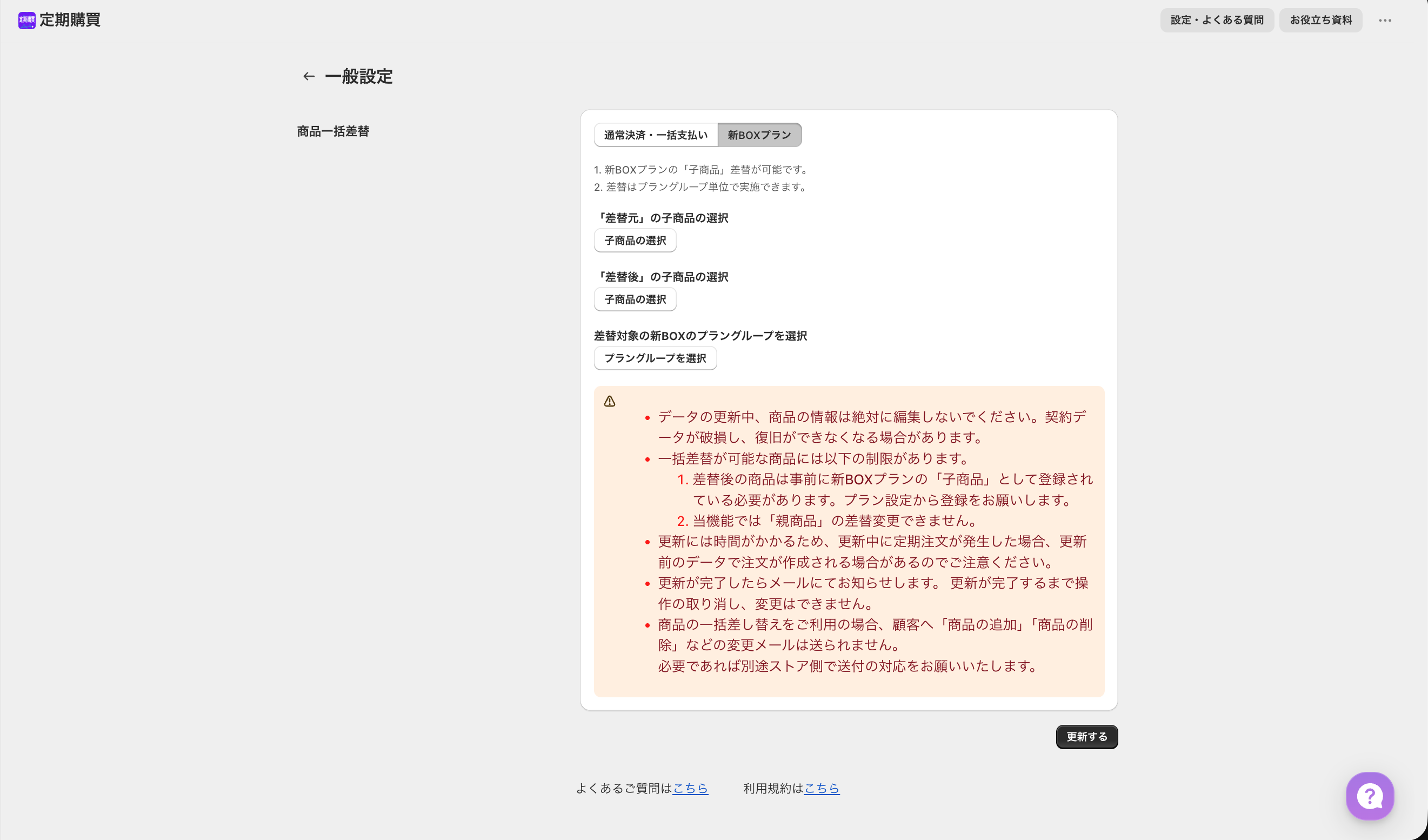Image resolution: width=1428 pixels, height=840 pixels.
Task: Click warning 更新が完了したらメールにてお知らせします
Action: point(873,594)
